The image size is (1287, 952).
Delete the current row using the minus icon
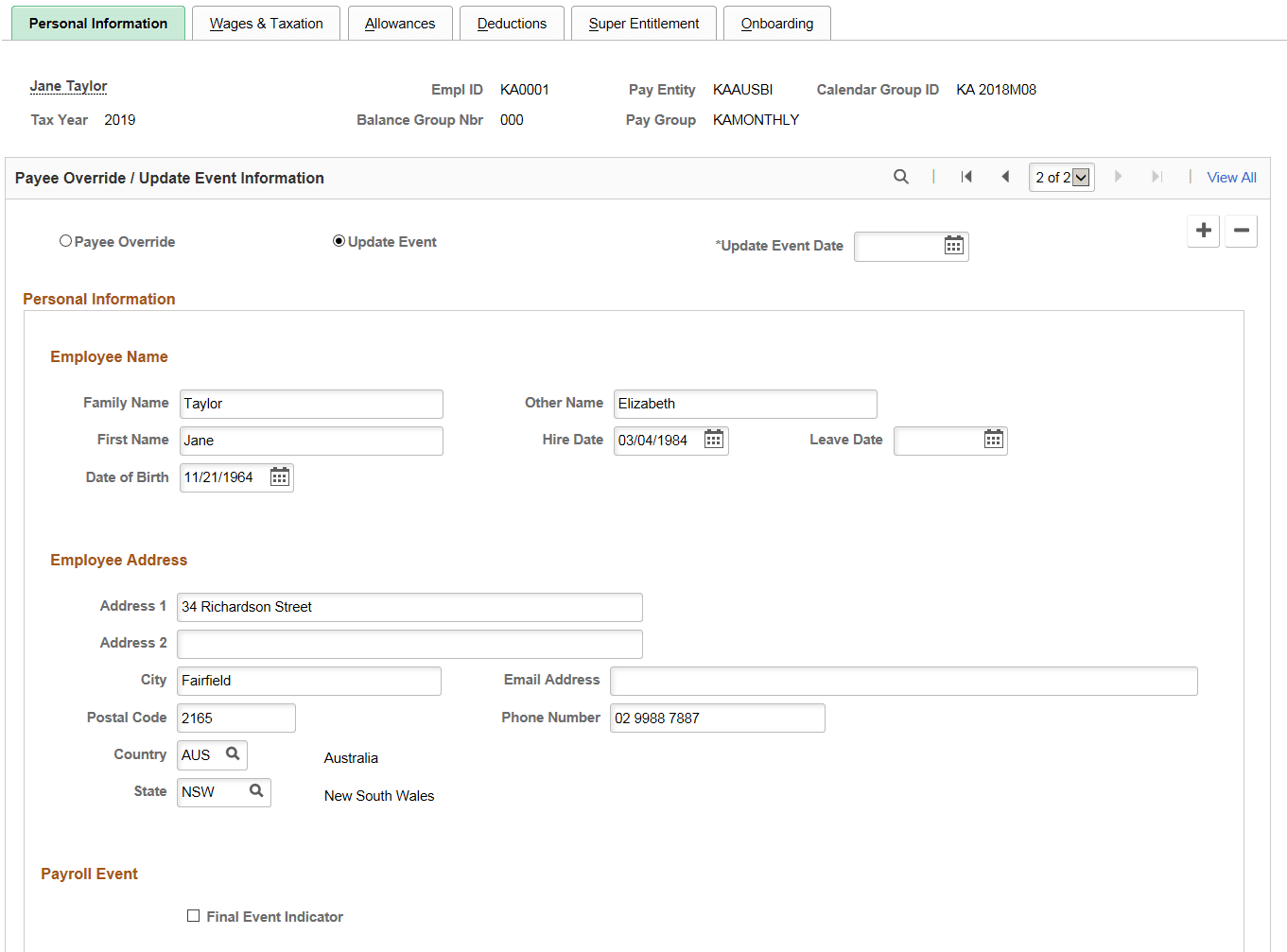[x=1241, y=231]
